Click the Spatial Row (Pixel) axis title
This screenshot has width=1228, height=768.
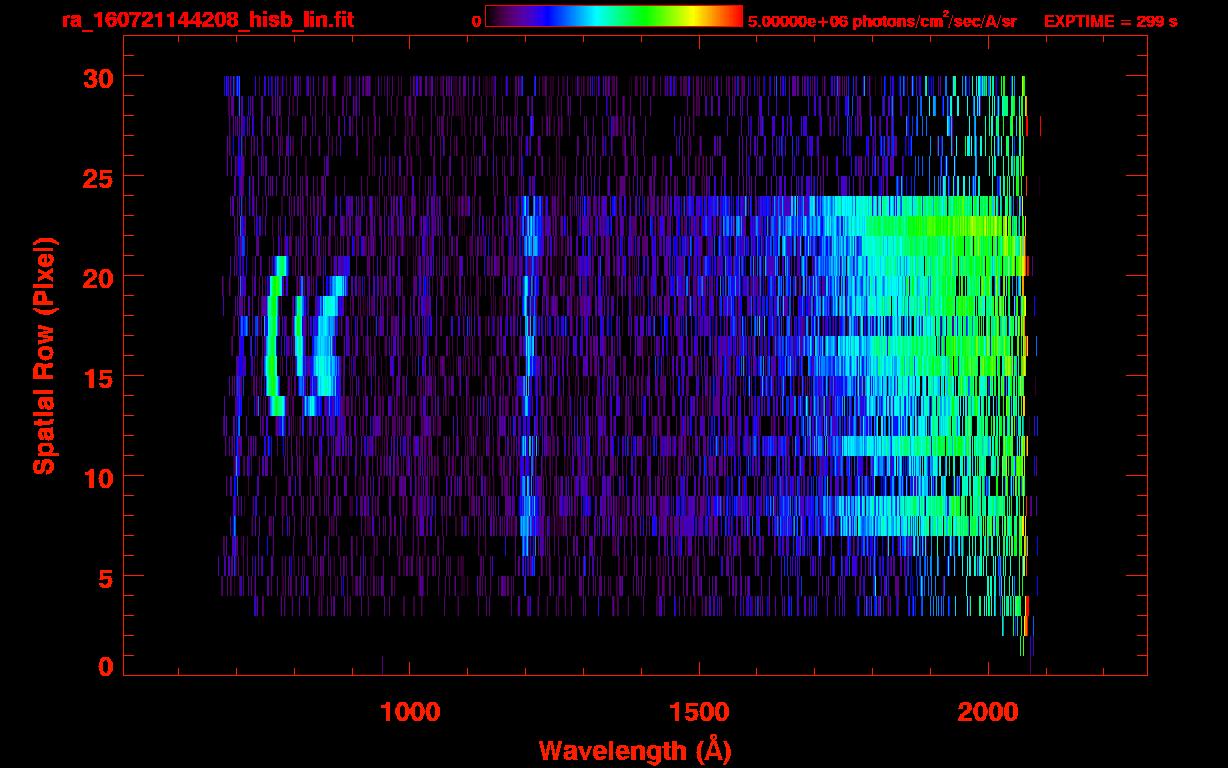[44, 356]
